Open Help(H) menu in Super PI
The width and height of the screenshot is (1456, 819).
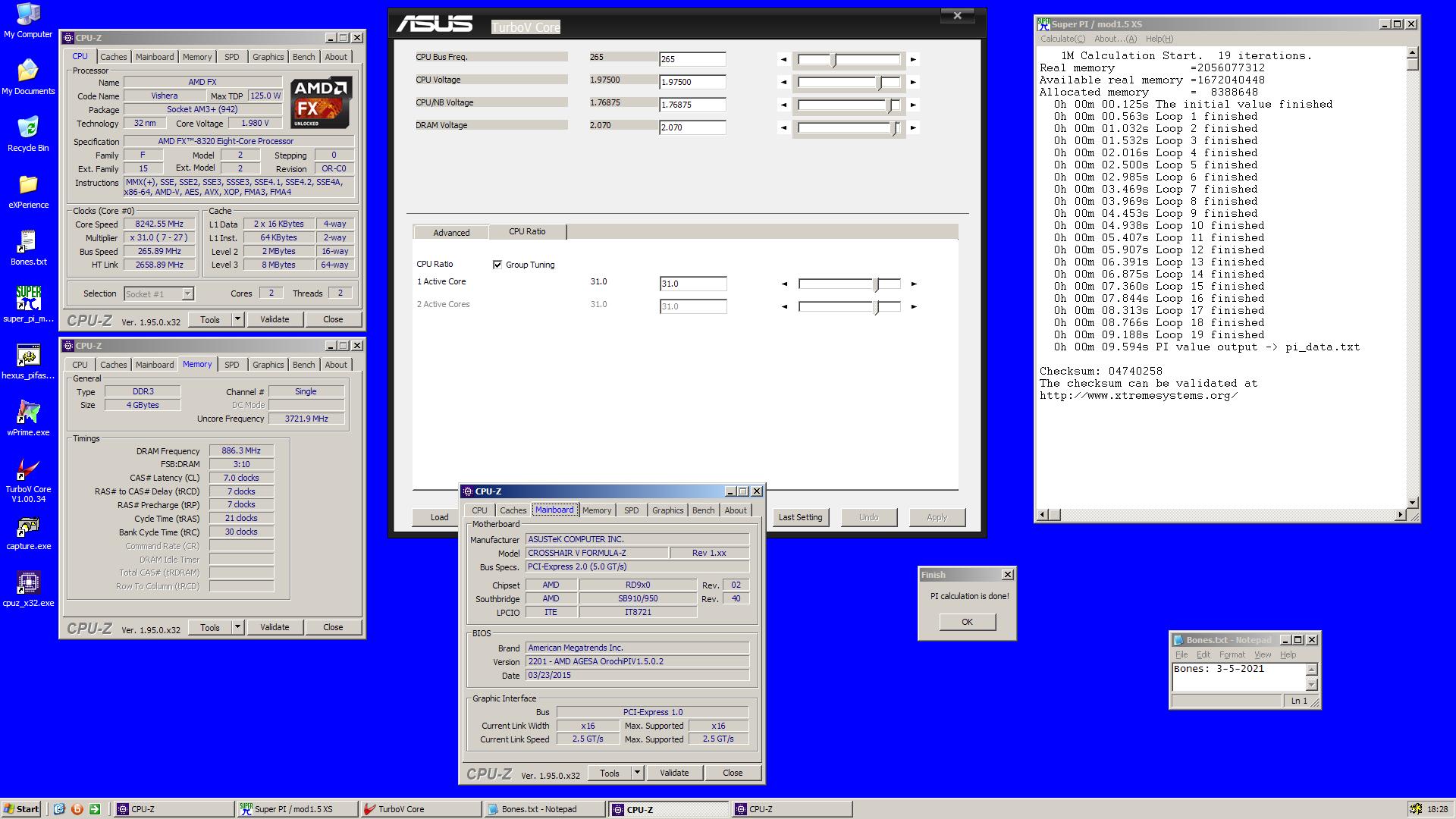1159,39
